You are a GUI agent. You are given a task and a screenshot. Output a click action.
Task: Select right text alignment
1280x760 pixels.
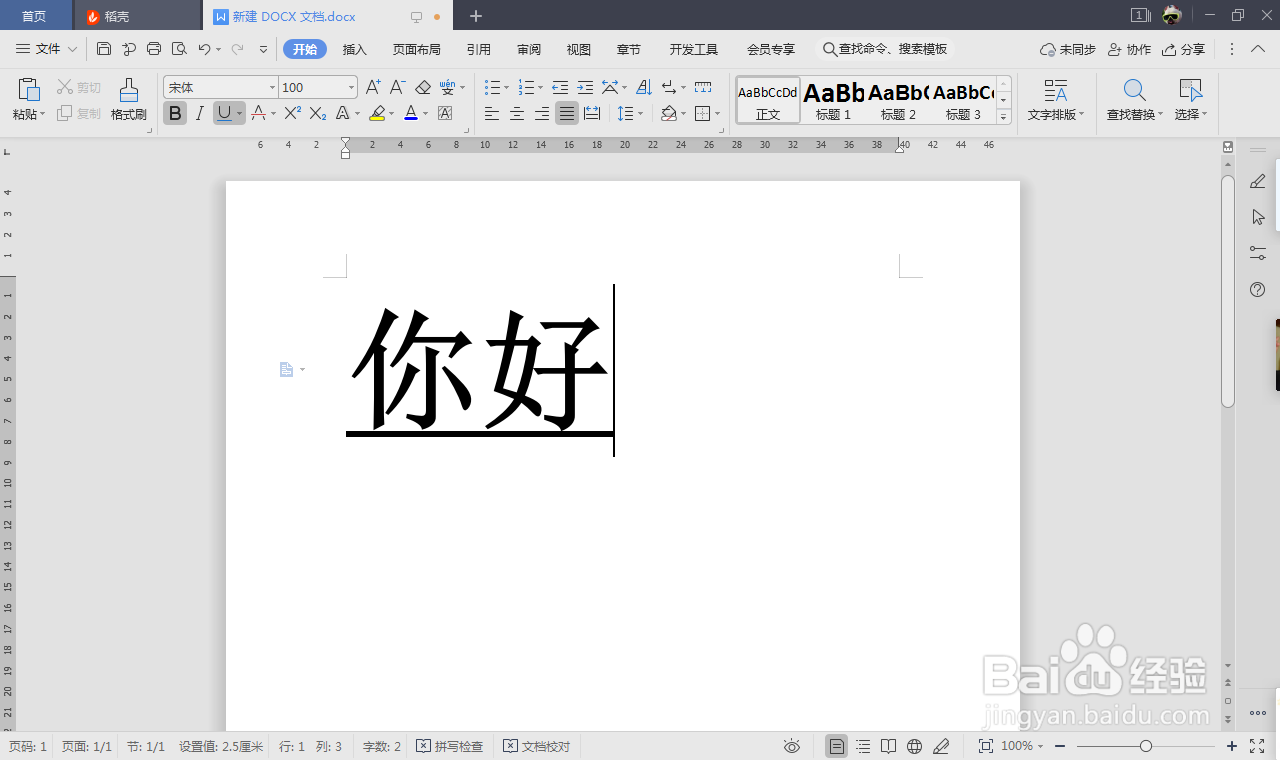pyautogui.click(x=542, y=114)
